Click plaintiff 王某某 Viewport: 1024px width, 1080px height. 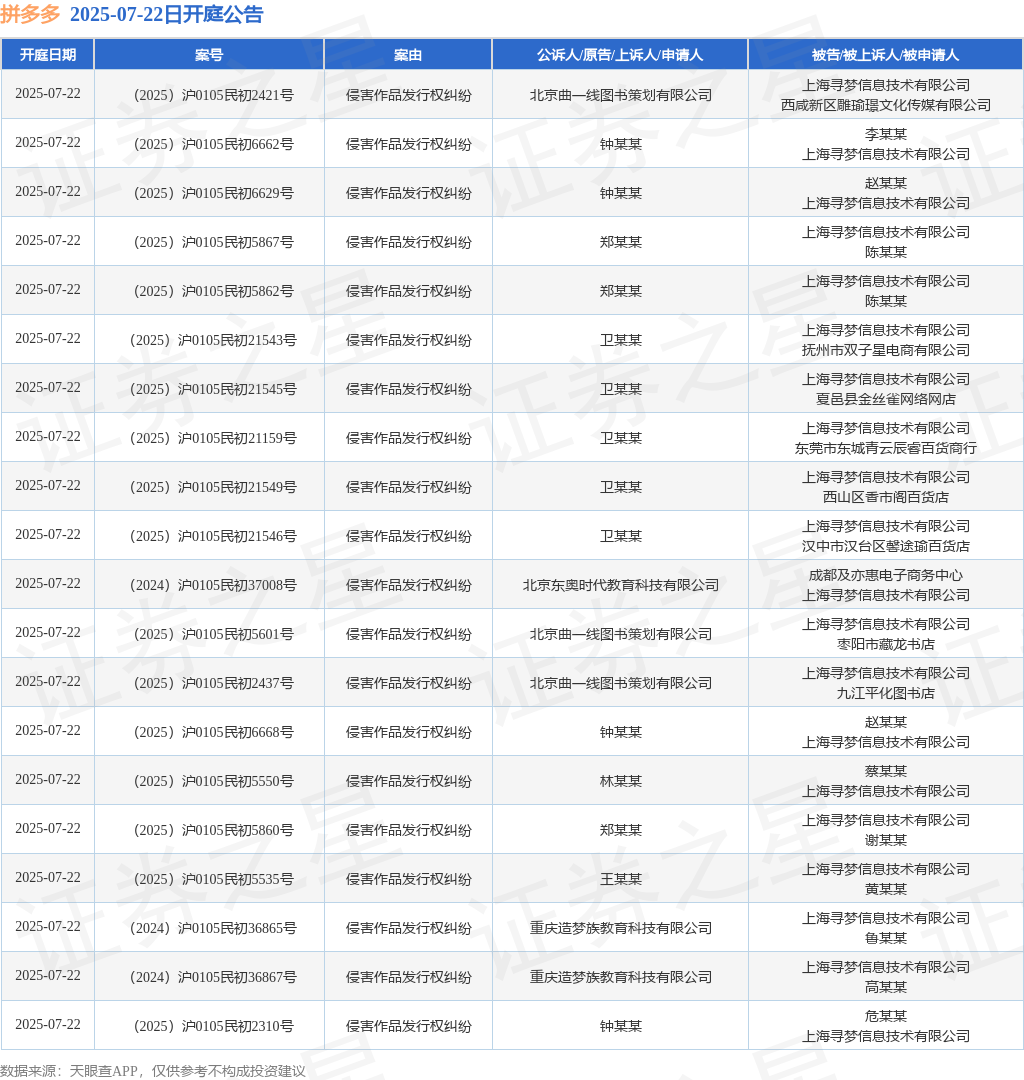point(620,878)
